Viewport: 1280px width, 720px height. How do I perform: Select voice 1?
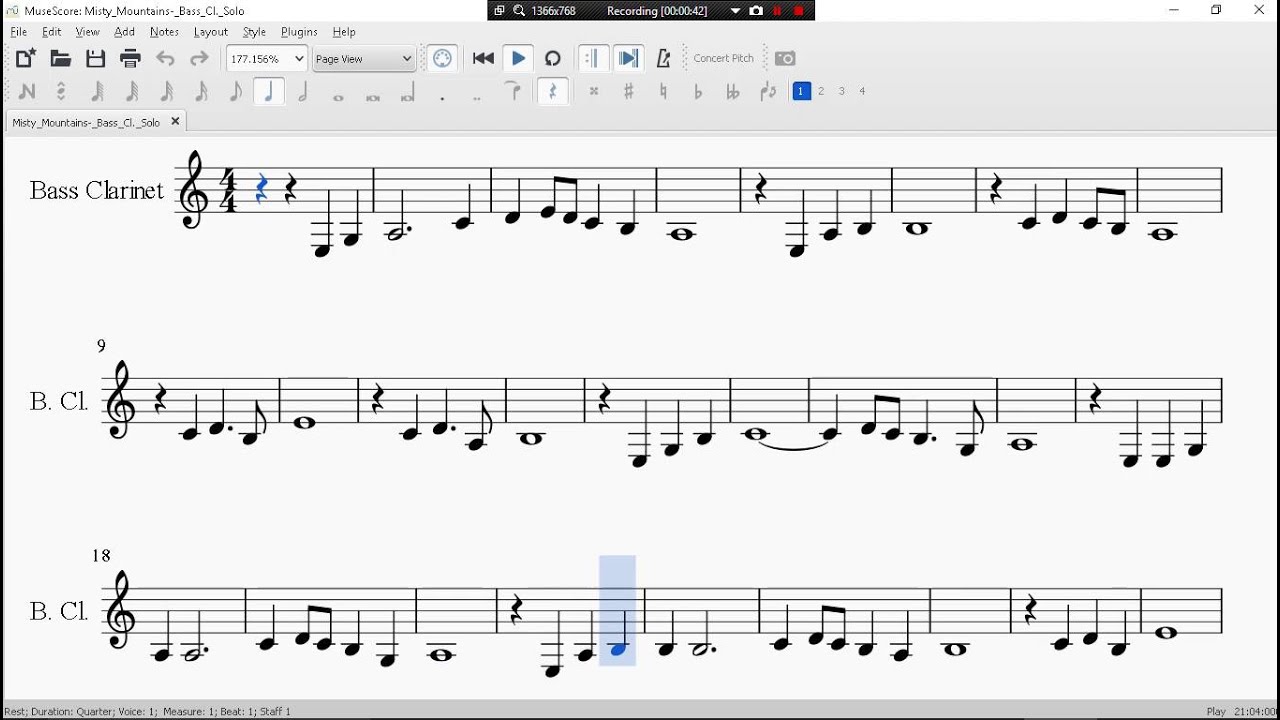click(801, 91)
